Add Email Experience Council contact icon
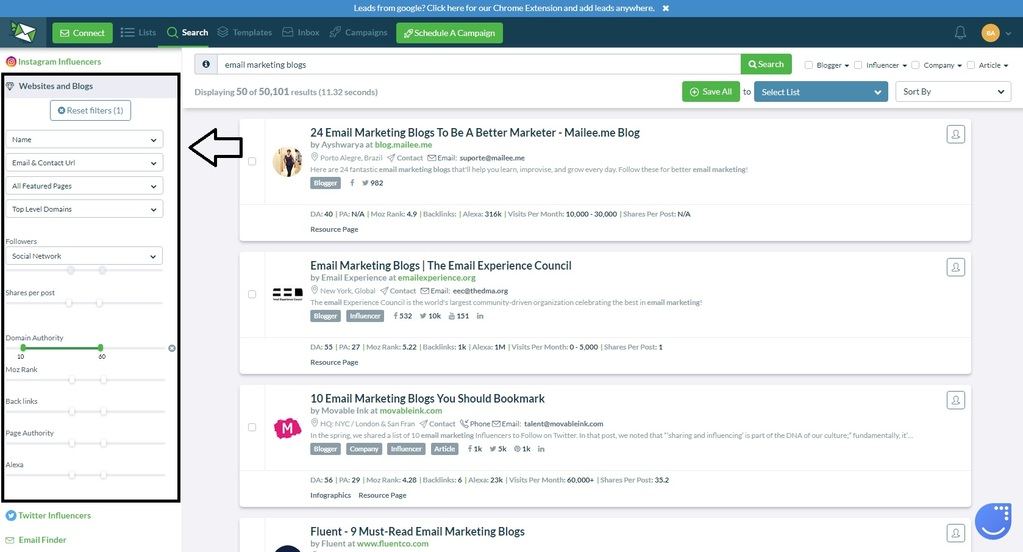1023x552 pixels. (x=955, y=267)
